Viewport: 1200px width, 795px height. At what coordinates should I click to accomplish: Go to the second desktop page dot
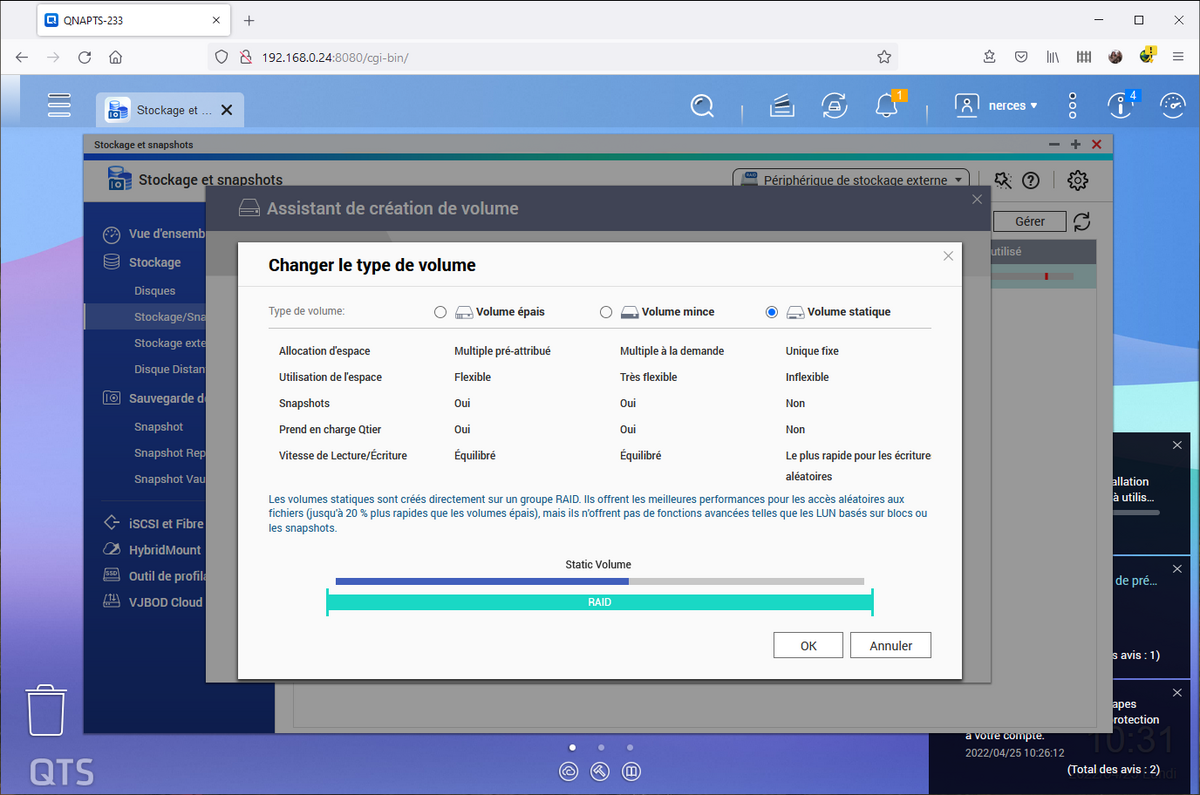click(x=601, y=747)
